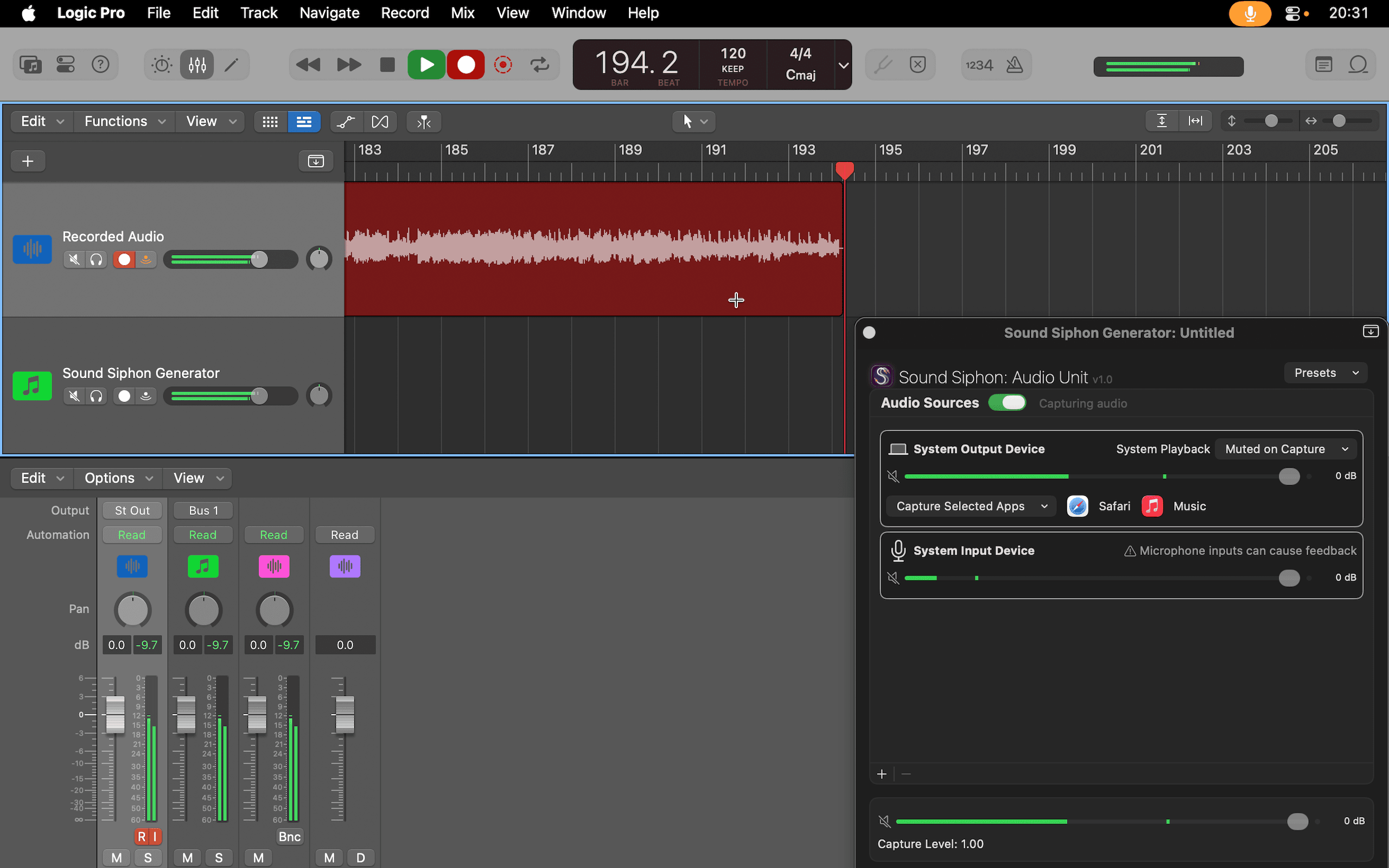
Task: Select the Music icon under Capture Selected Apps
Action: point(1152,506)
